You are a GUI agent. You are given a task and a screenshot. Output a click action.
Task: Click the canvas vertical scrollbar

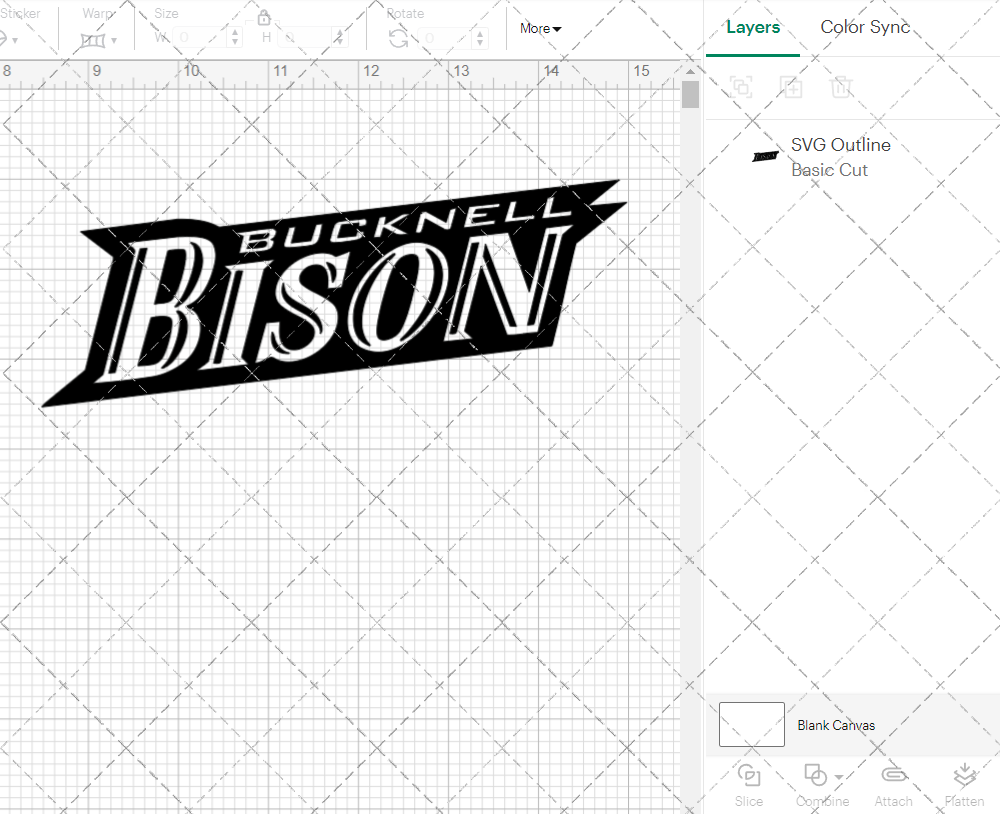click(x=689, y=93)
